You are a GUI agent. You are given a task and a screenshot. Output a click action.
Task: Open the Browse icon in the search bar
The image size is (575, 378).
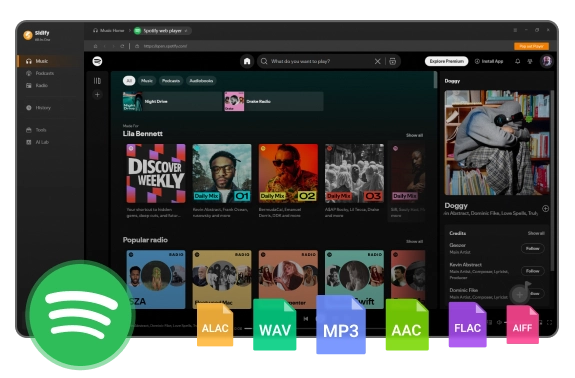pyautogui.click(x=392, y=61)
